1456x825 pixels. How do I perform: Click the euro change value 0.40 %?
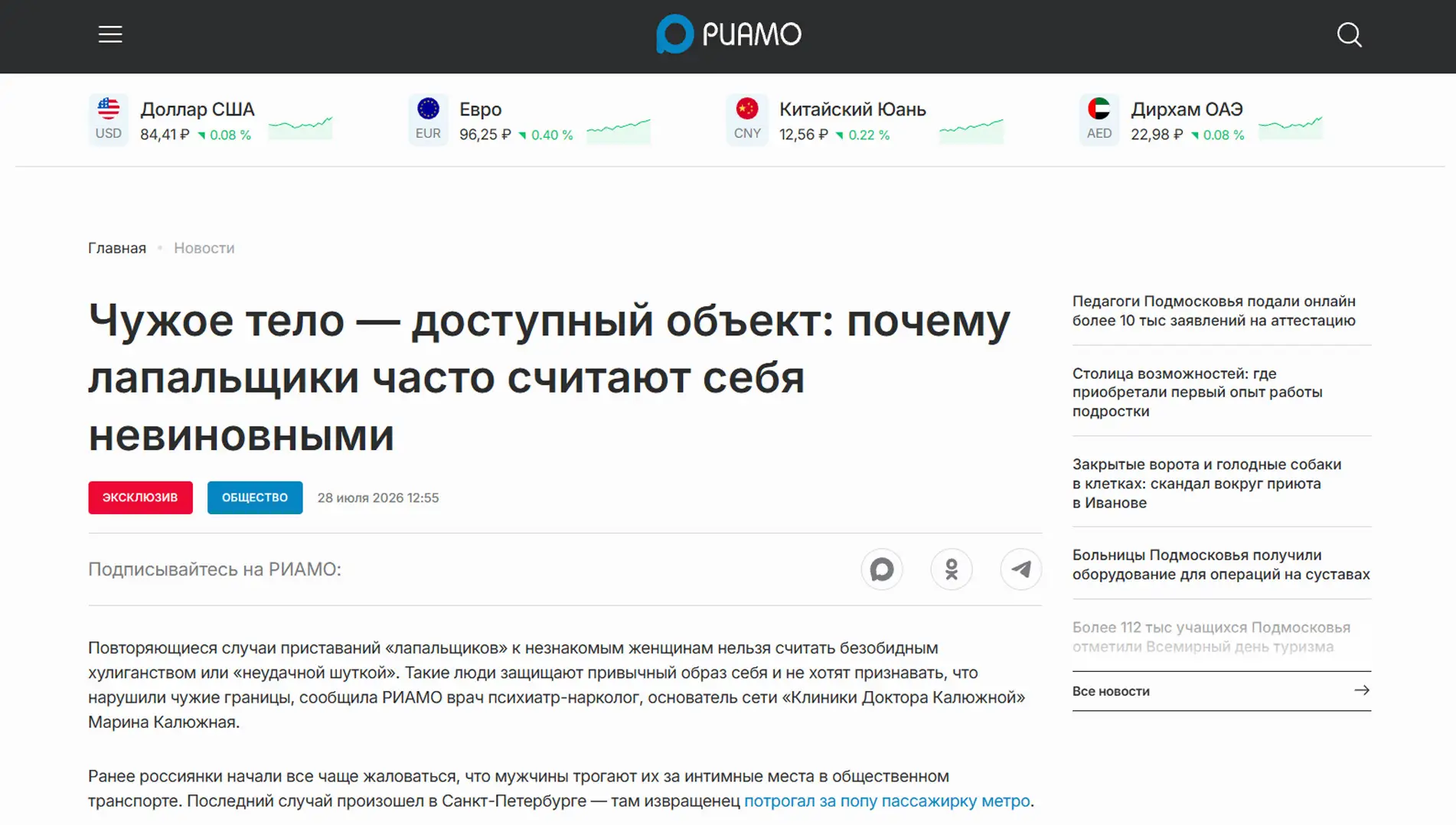click(x=552, y=135)
